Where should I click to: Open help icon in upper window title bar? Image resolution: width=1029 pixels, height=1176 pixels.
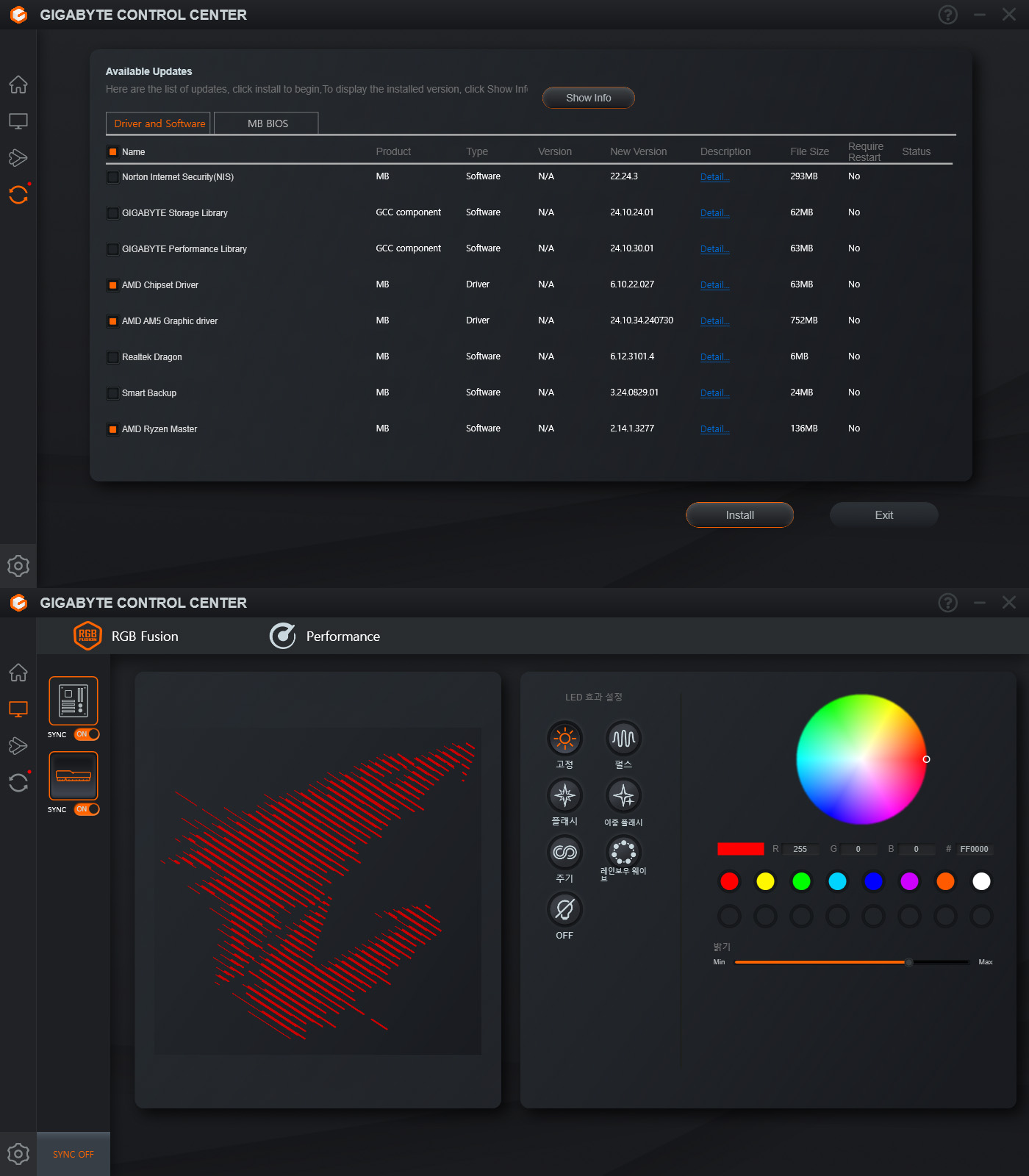[948, 15]
